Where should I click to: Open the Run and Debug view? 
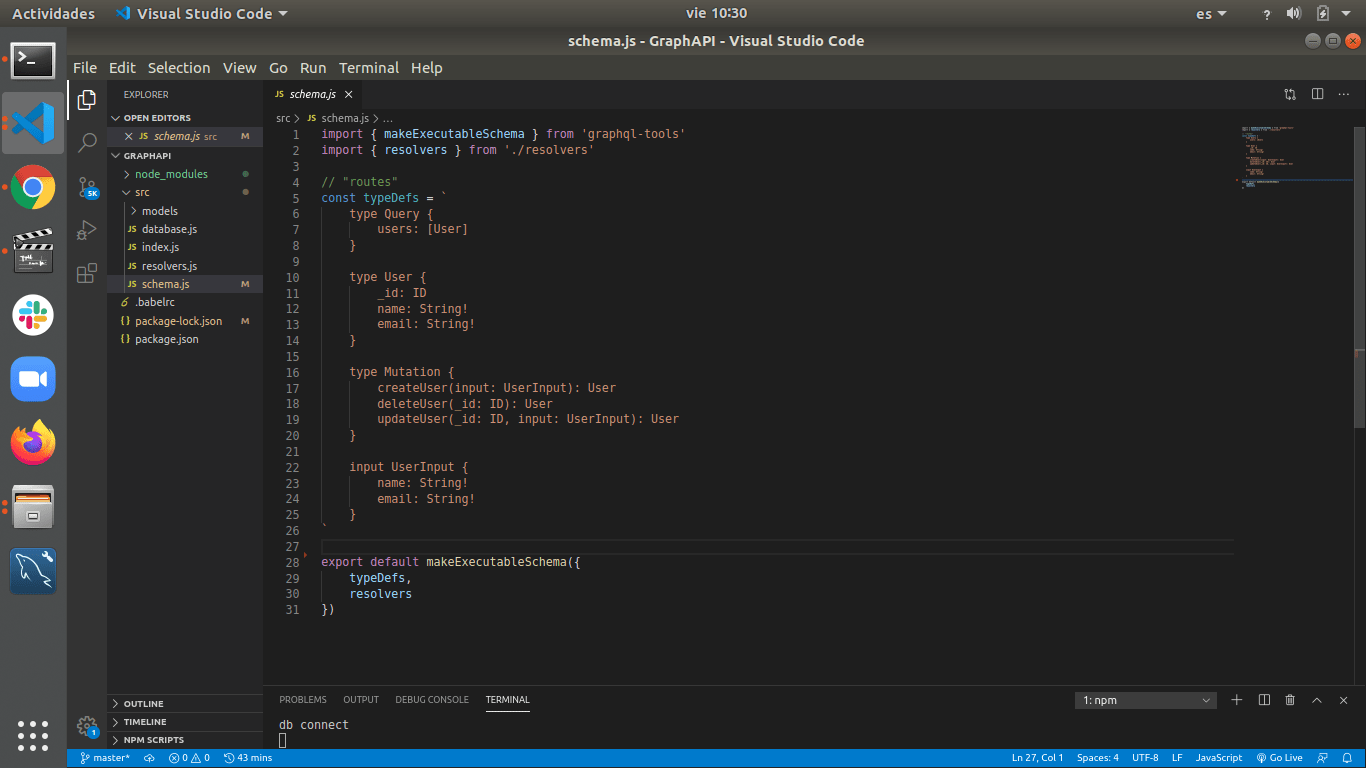87,230
